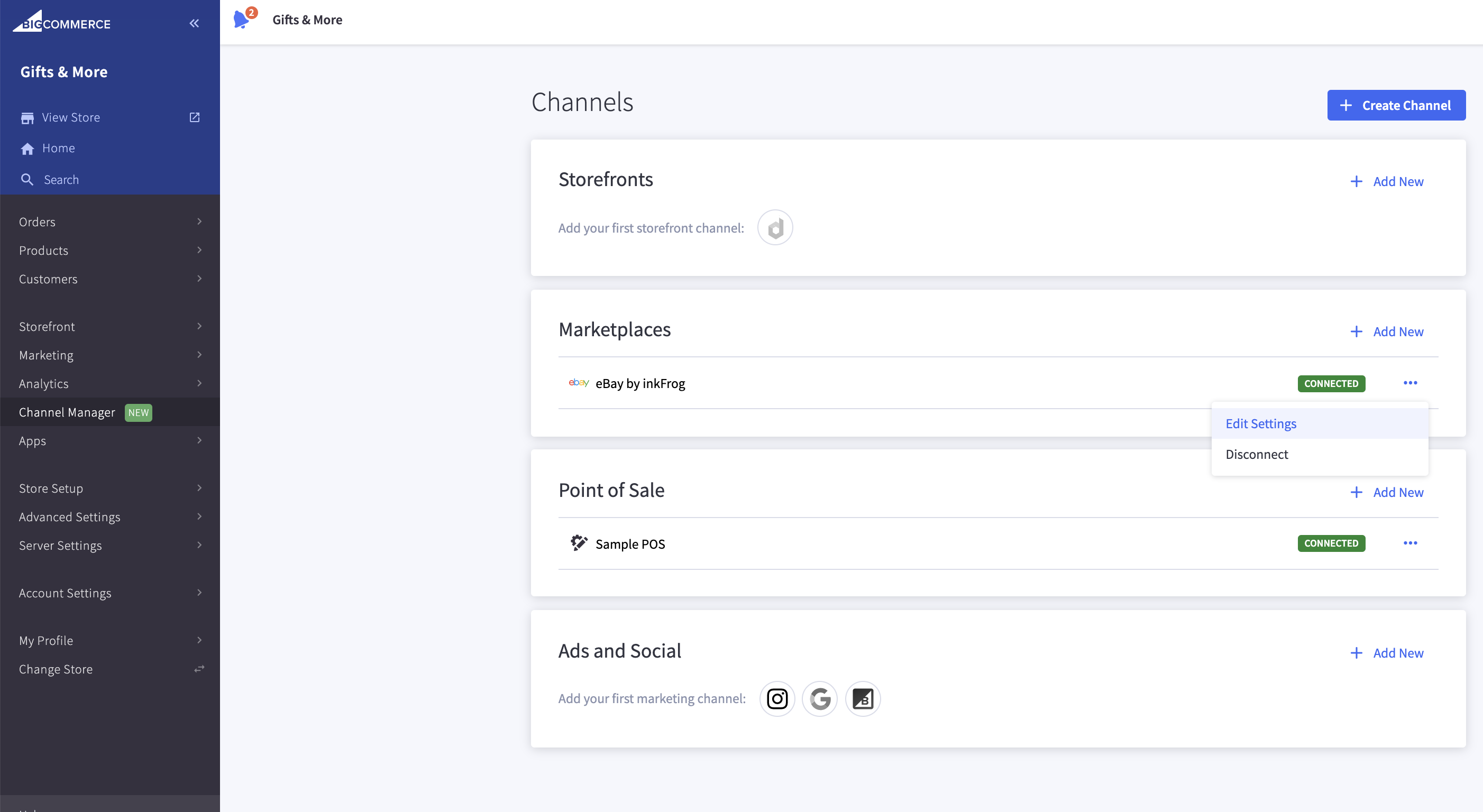Click the Change Store swap icon
The width and height of the screenshot is (1483, 812).
199,669
